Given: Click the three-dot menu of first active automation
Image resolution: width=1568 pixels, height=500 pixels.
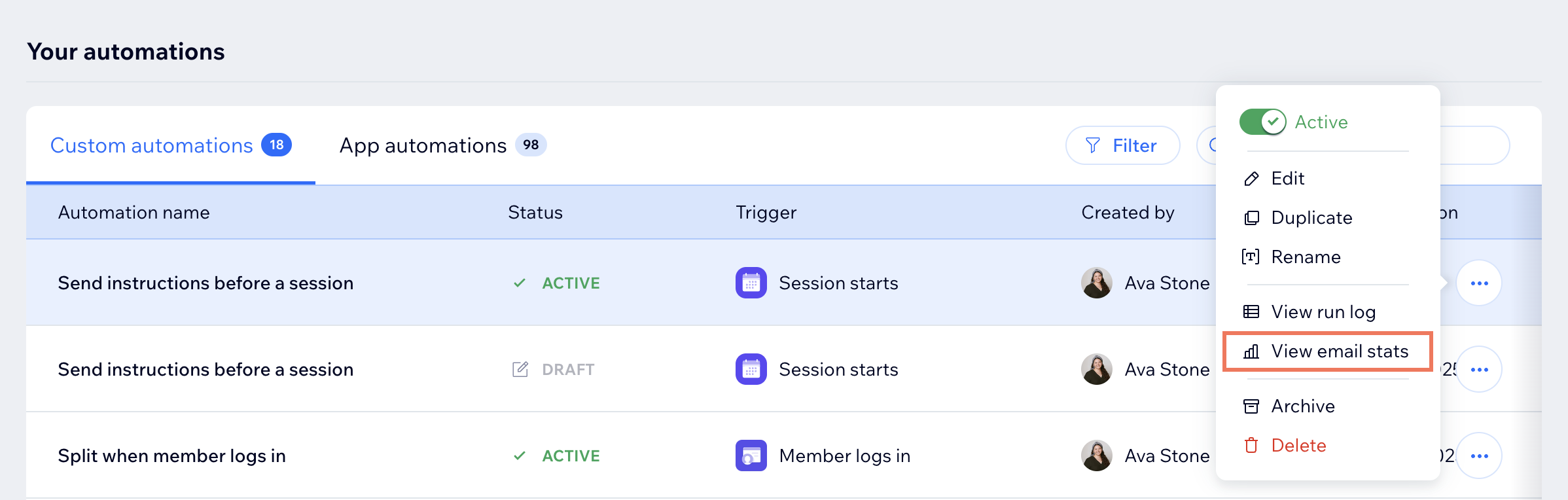Looking at the screenshot, I should coord(1479,283).
